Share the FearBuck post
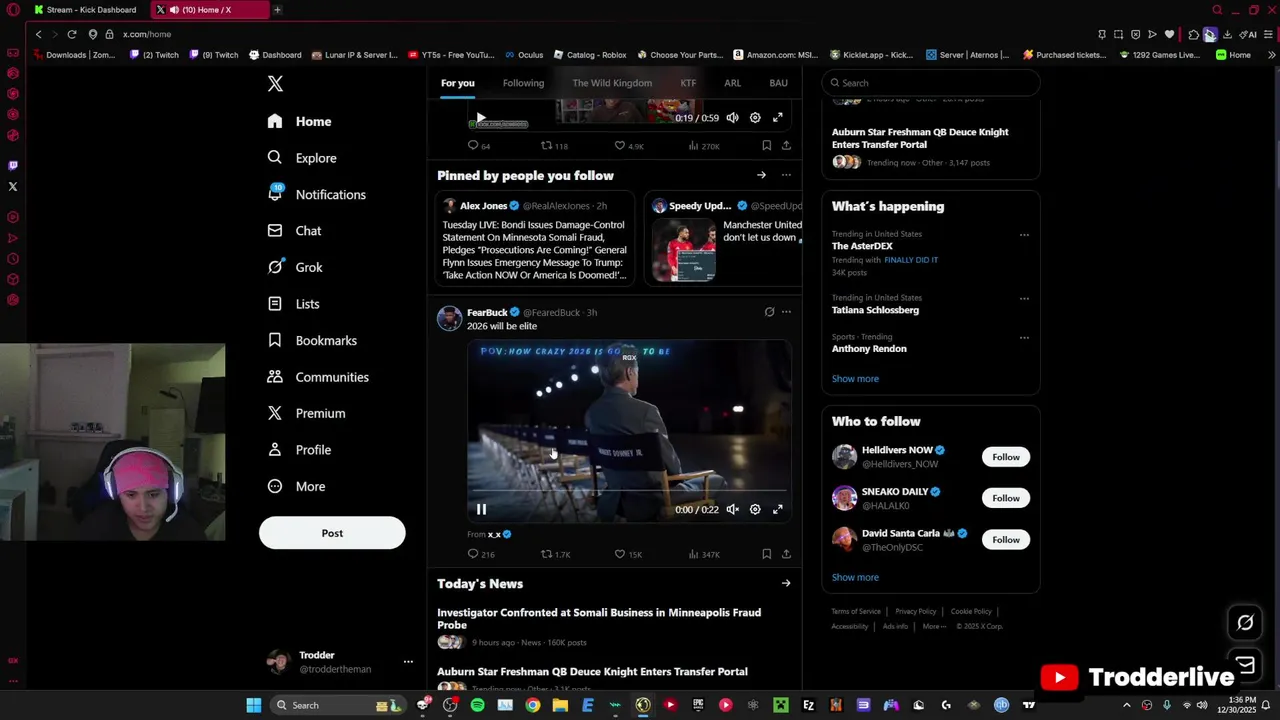The width and height of the screenshot is (1280, 720). (x=786, y=554)
